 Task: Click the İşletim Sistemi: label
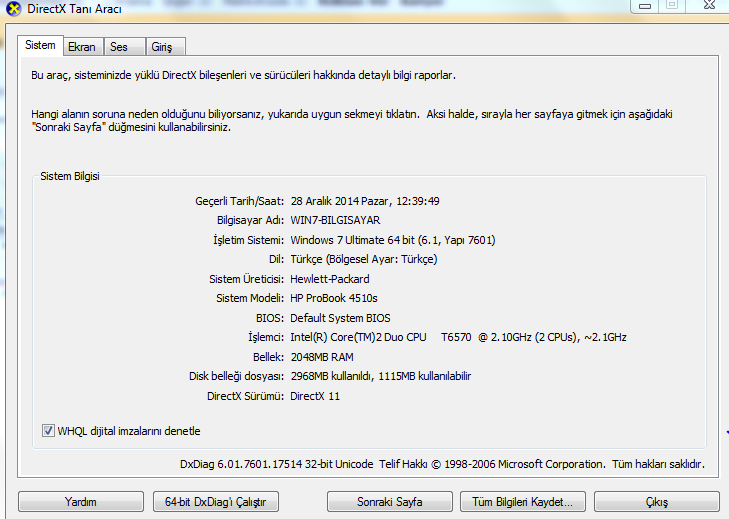[248, 240]
